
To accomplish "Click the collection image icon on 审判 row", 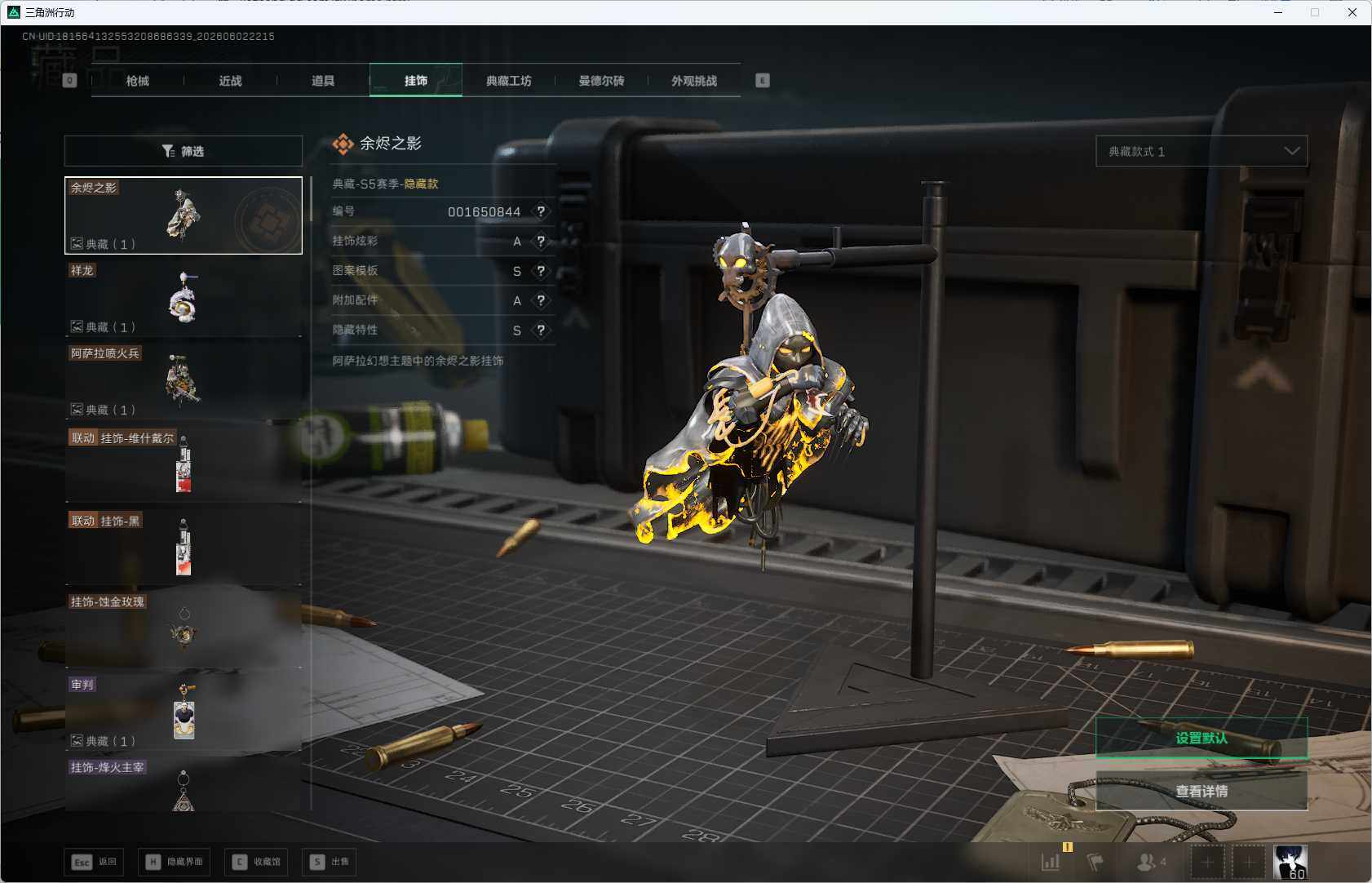I will [77, 740].
